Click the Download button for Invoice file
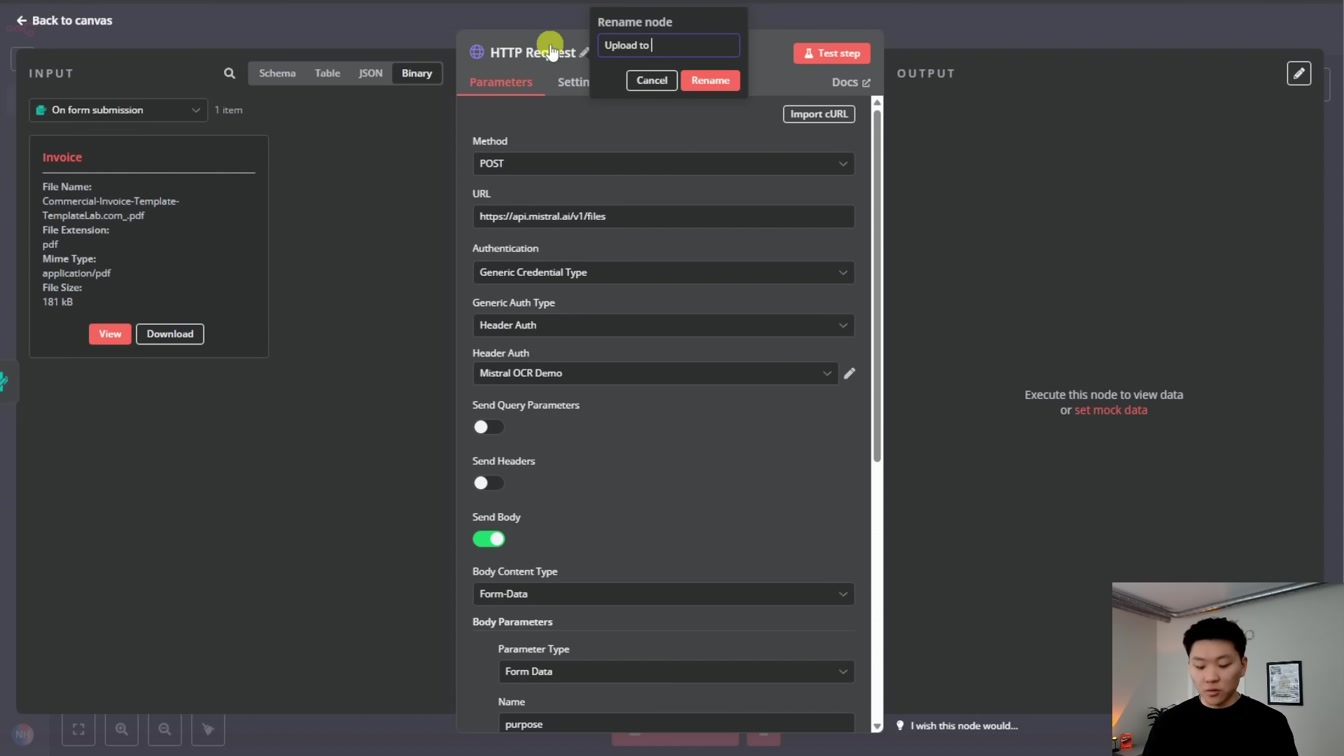1344x756 pixels. coord(170,334)
